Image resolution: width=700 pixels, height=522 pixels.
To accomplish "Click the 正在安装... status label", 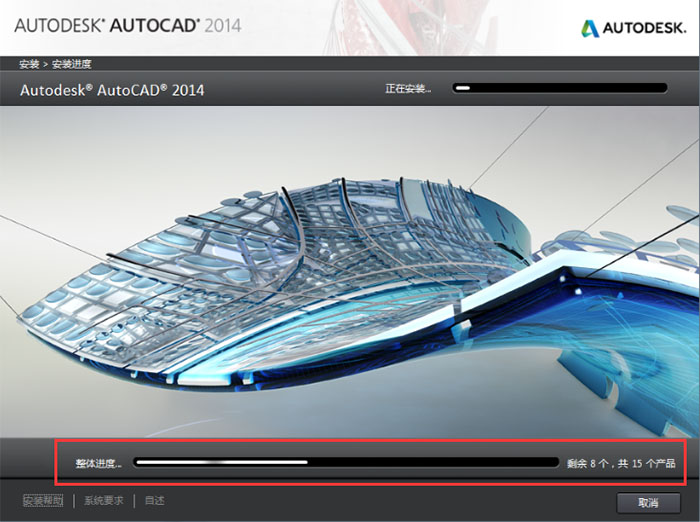I will click(x=408, y=88).
